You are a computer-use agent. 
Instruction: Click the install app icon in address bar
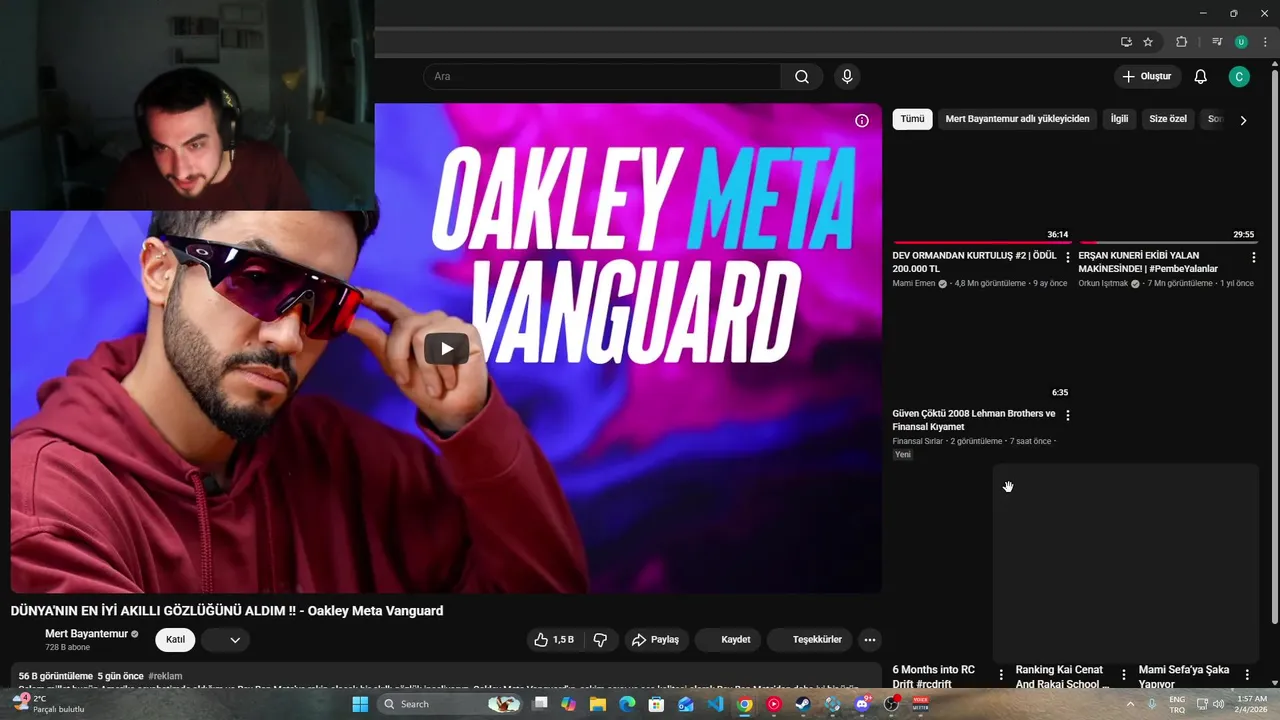point(1126,42)
